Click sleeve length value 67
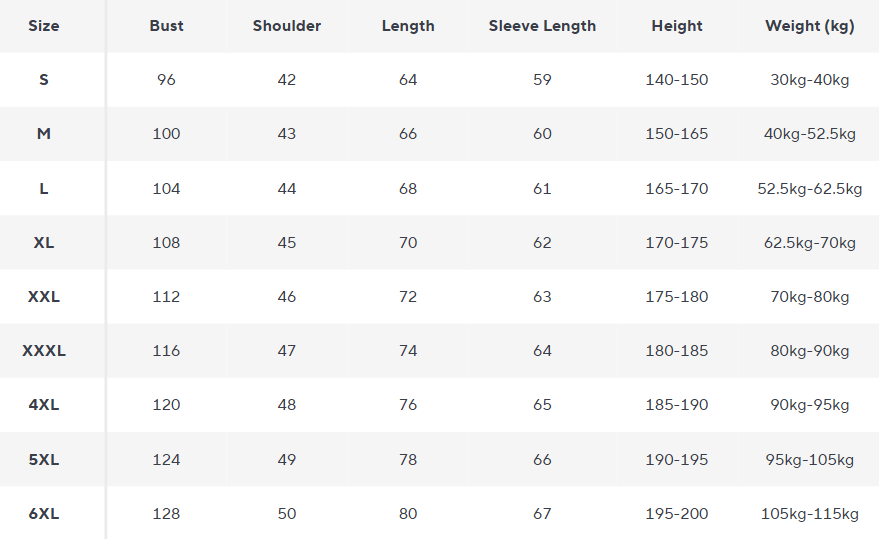The image size is (879, 539). tap(542, 514)
